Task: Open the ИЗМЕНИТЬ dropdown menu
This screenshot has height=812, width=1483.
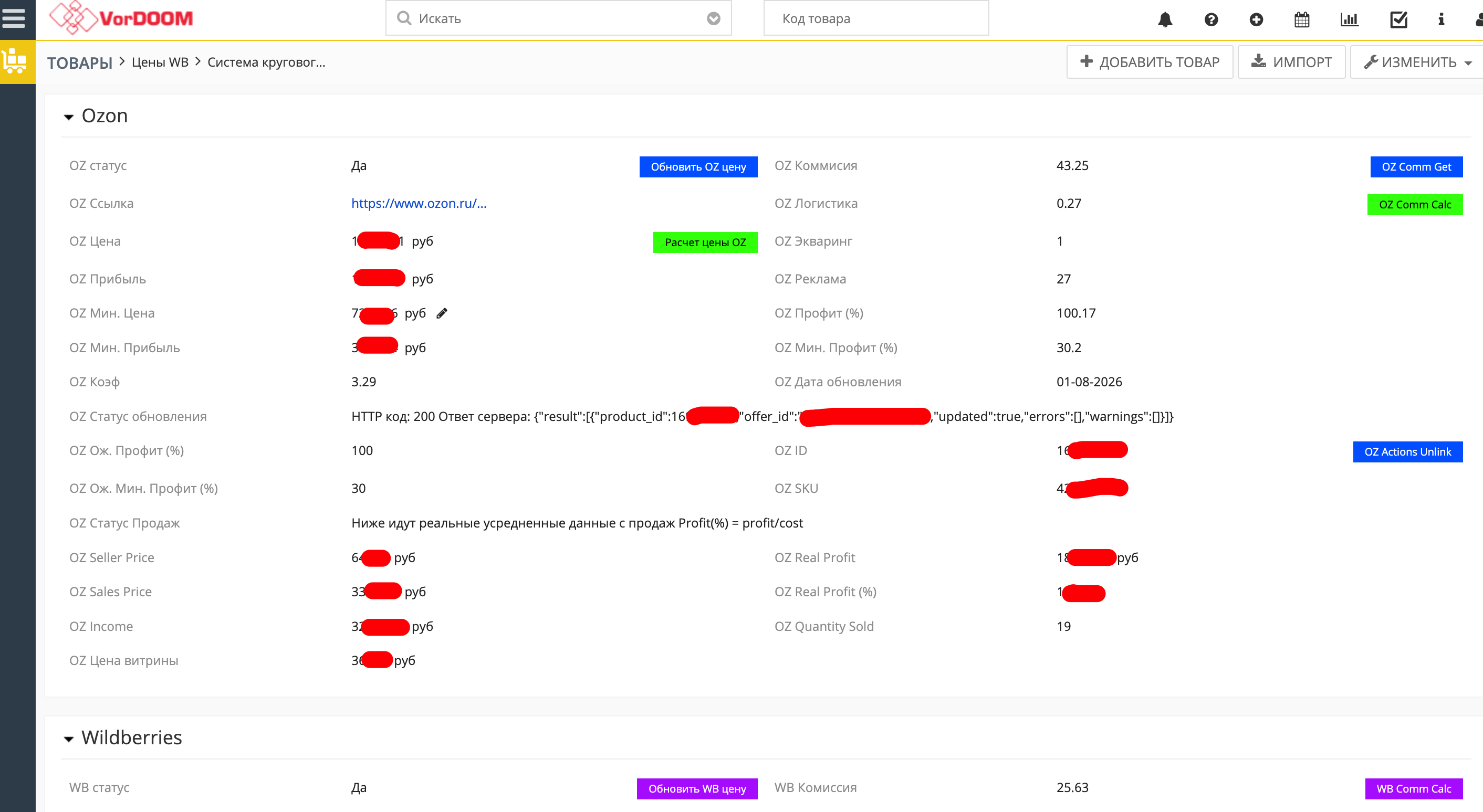Action: 1417,62
